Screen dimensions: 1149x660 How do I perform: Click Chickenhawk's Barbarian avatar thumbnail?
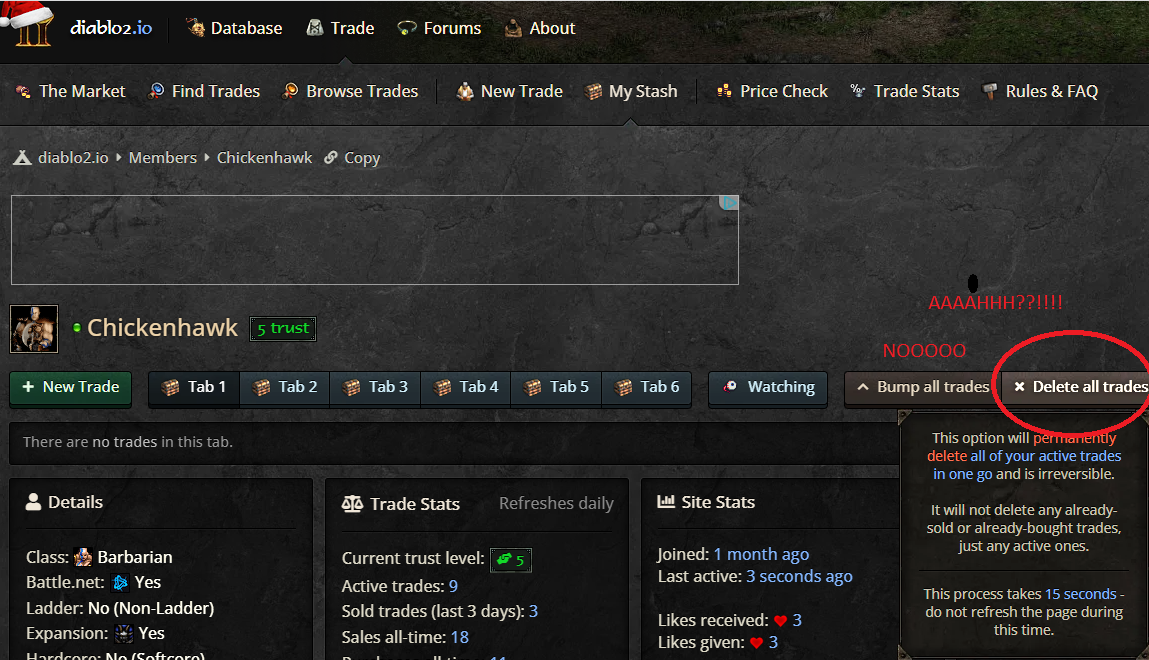(34, 329)
